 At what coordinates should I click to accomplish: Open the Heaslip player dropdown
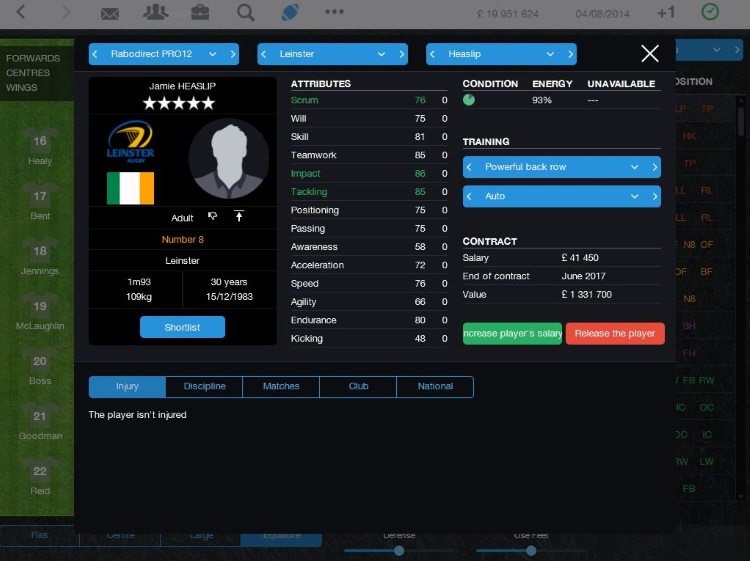tap(501, 54)
